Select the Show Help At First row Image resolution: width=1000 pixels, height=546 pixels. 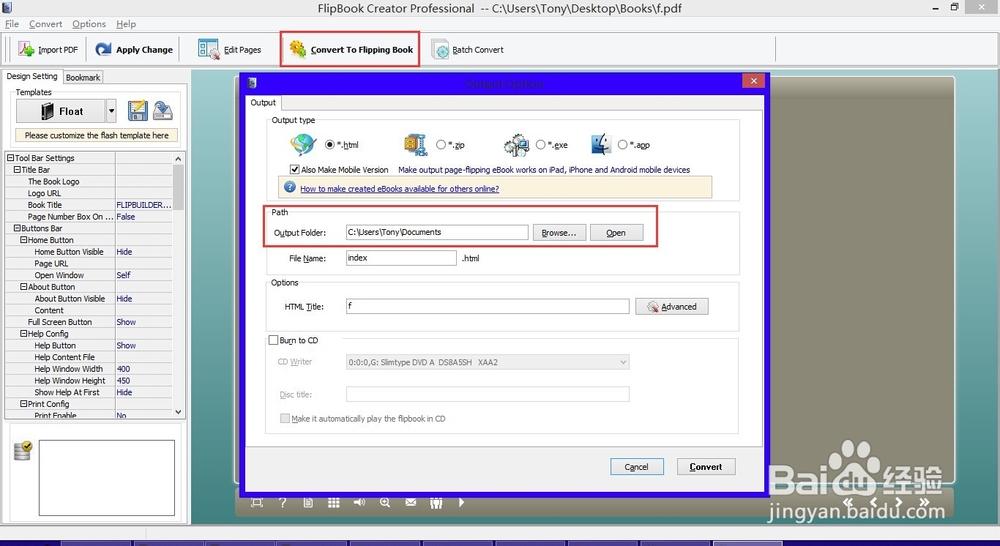point(89,392)
